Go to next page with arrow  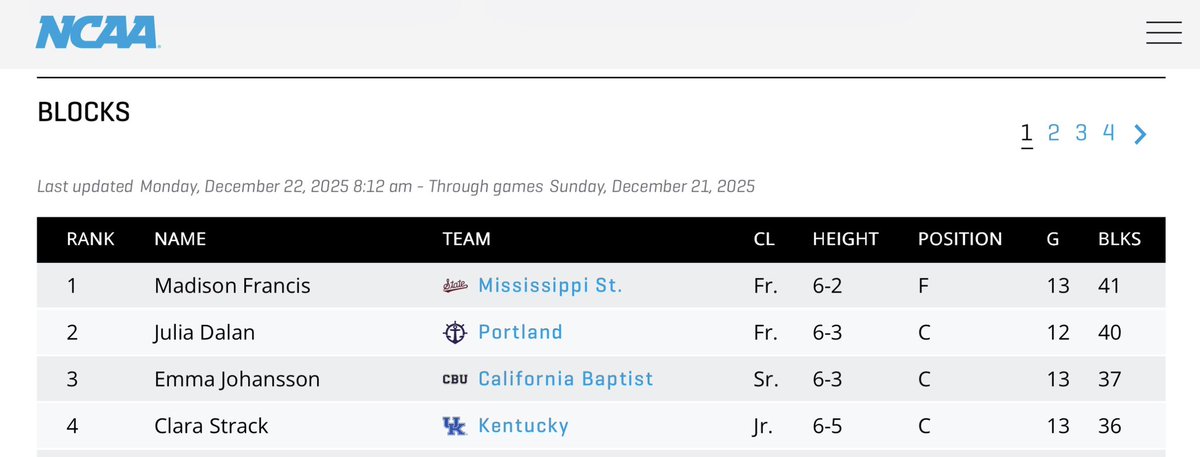1141,134
